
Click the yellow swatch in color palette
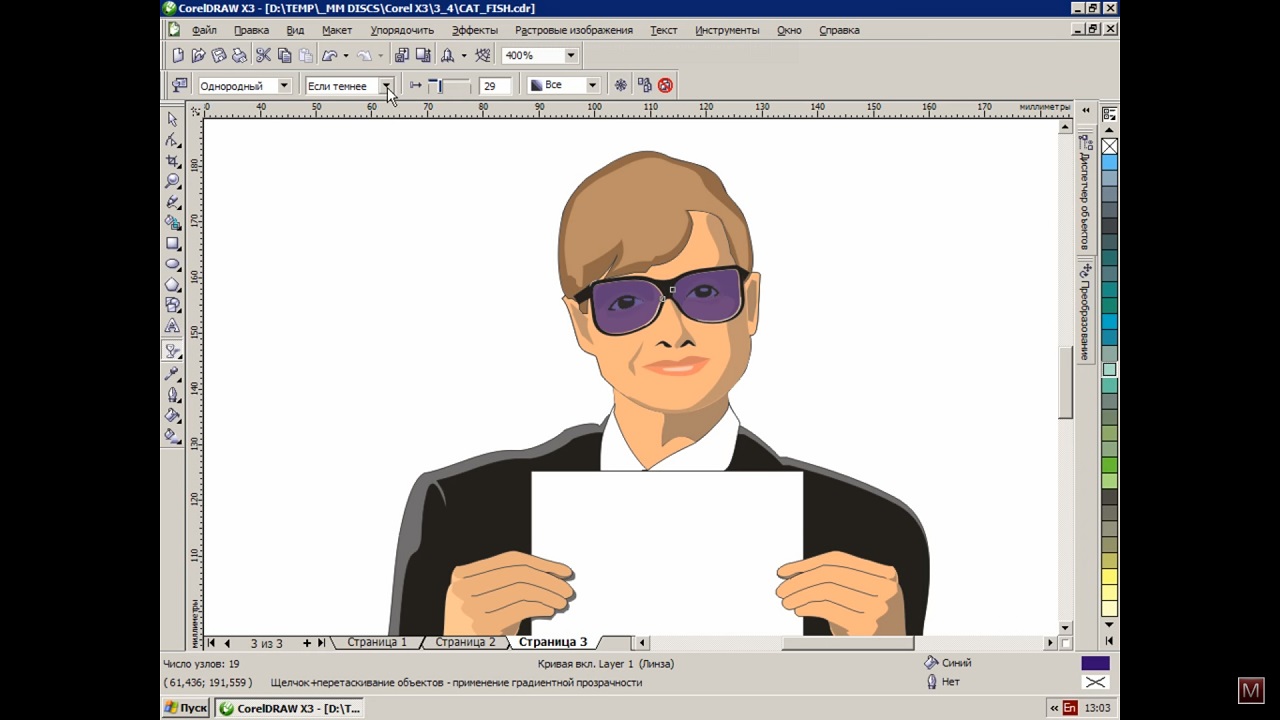click(x=1109, y=577)
